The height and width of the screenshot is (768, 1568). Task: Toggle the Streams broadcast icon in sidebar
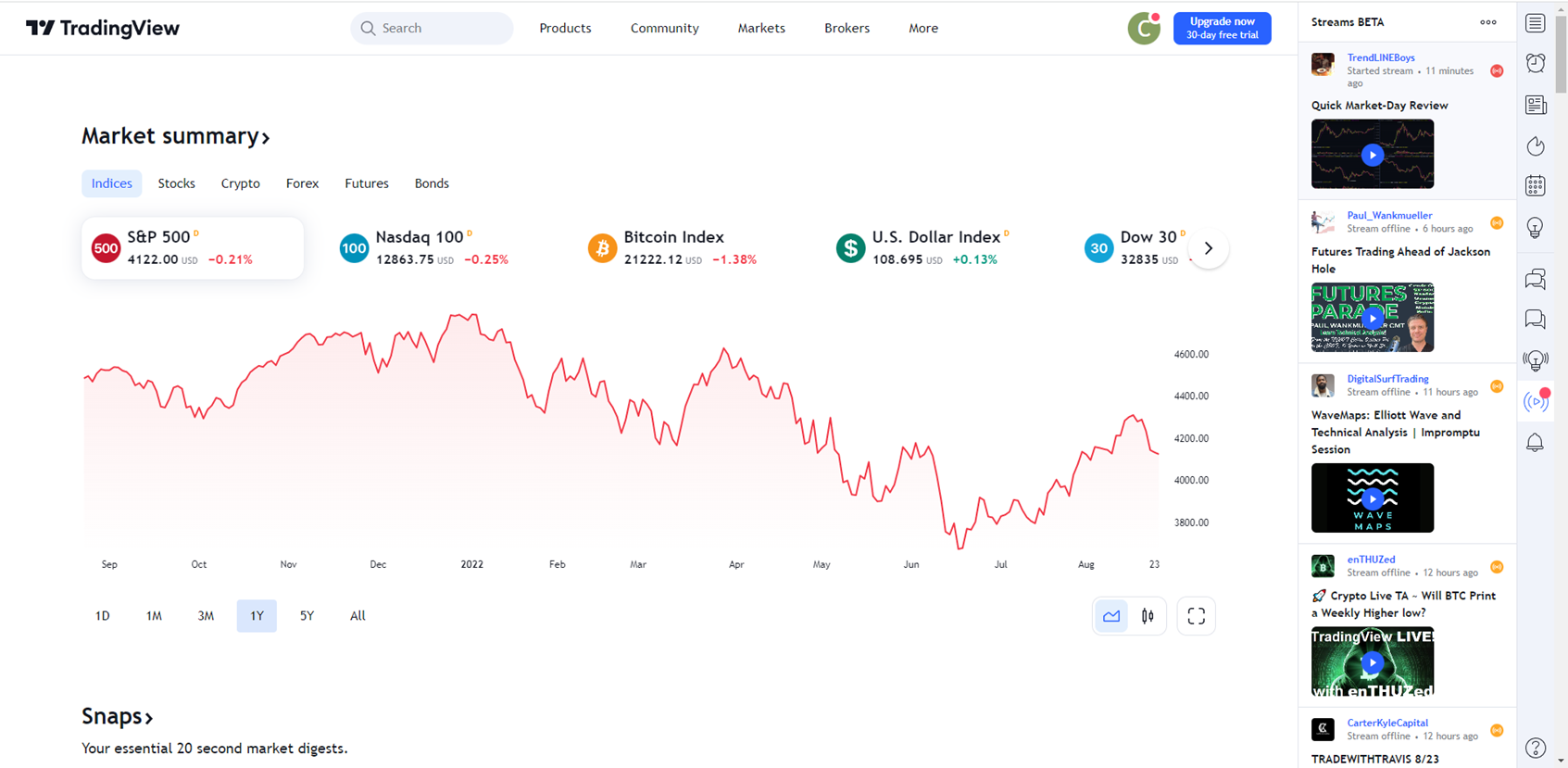coord(1536,401)
